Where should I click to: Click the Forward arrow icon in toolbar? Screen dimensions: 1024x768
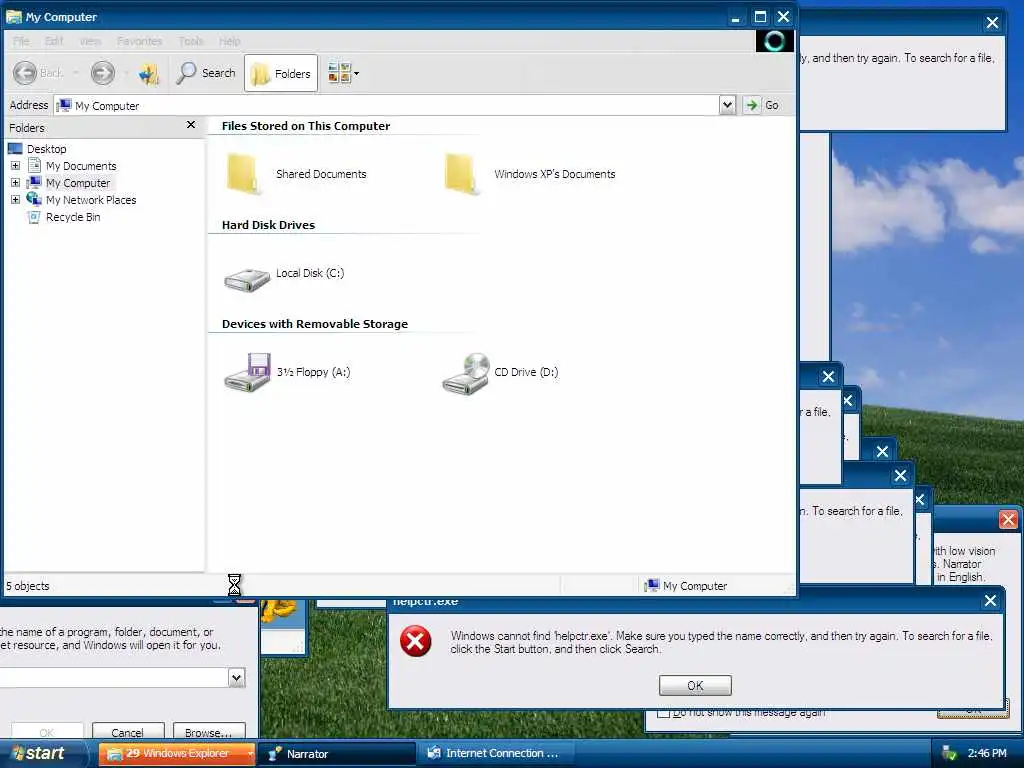(x=103, y=73)
